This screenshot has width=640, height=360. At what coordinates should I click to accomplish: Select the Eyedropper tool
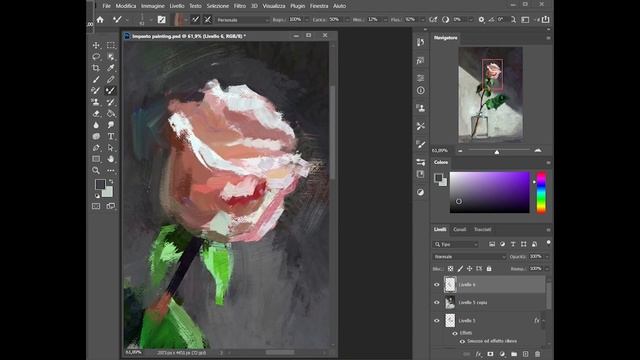point(111,68)
